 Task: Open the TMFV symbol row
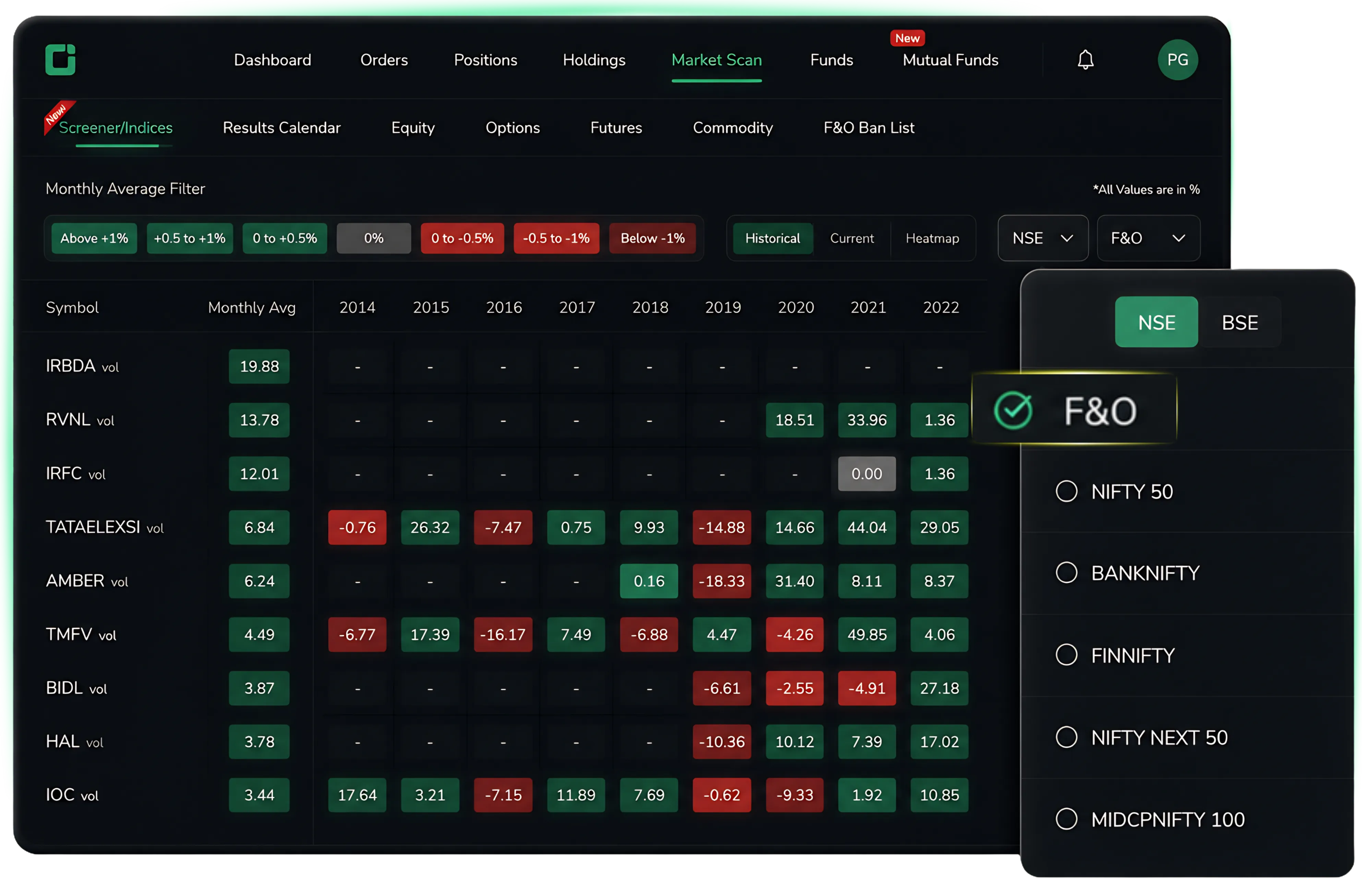[x=81, y=634]
